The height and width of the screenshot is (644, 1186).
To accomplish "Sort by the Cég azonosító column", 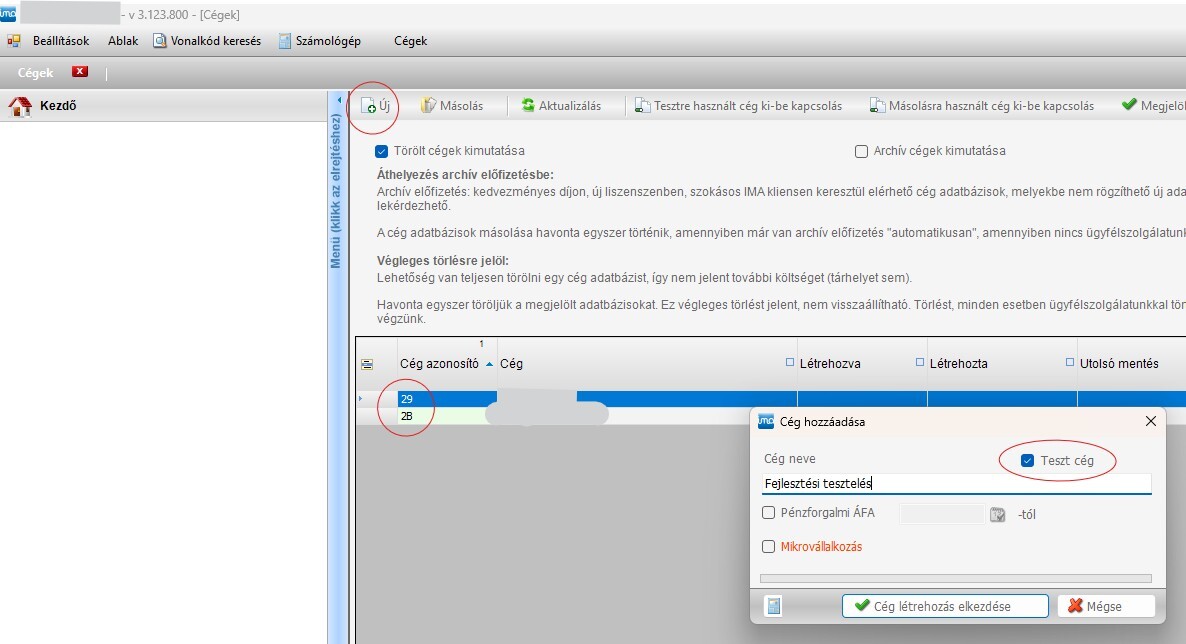I will (x=439, y=364).
